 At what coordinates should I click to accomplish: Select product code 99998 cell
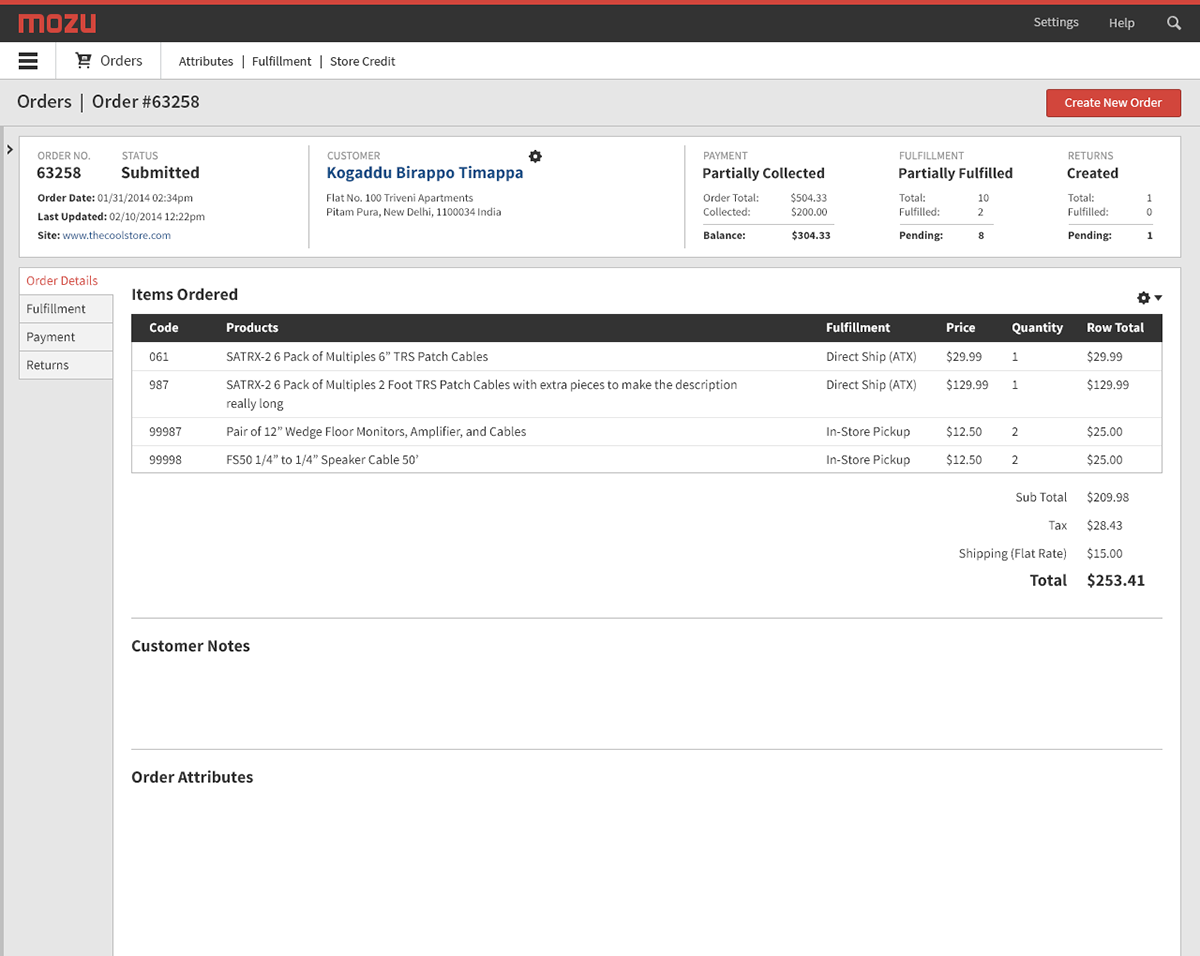[x=165, y=460]
